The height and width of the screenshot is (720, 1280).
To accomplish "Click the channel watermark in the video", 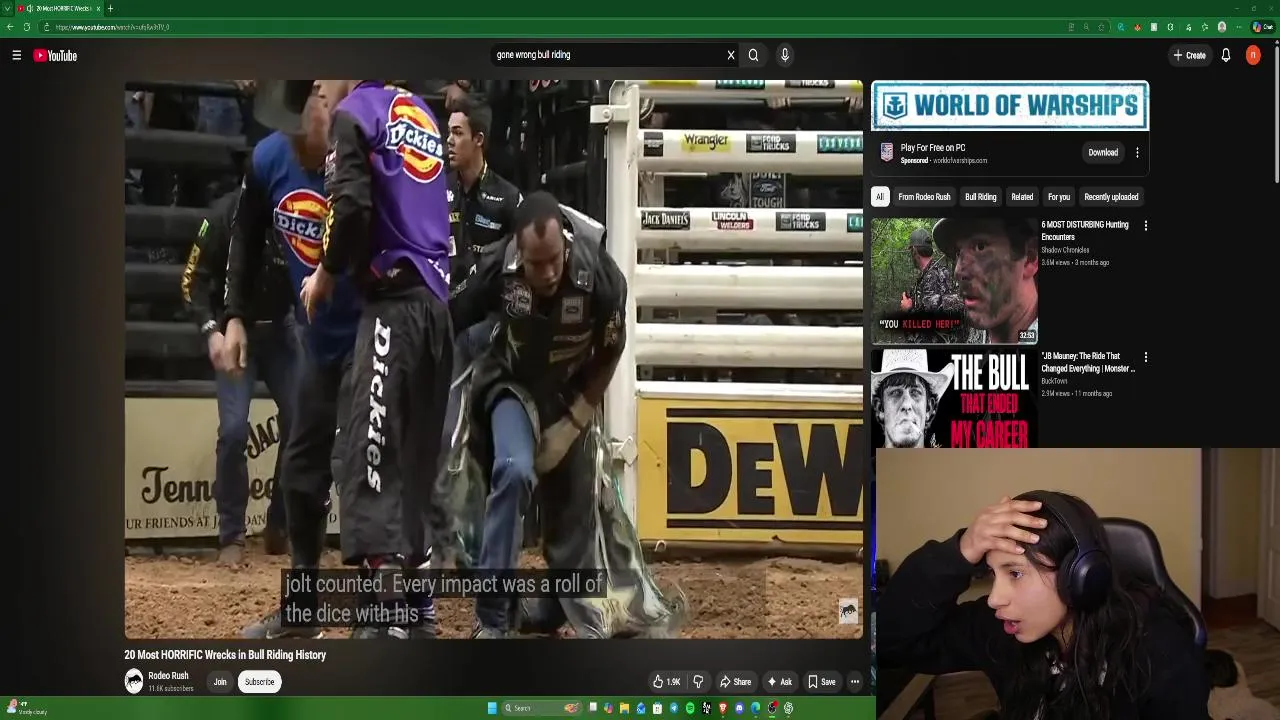I will pyautogui.click(x=848, y=611).
